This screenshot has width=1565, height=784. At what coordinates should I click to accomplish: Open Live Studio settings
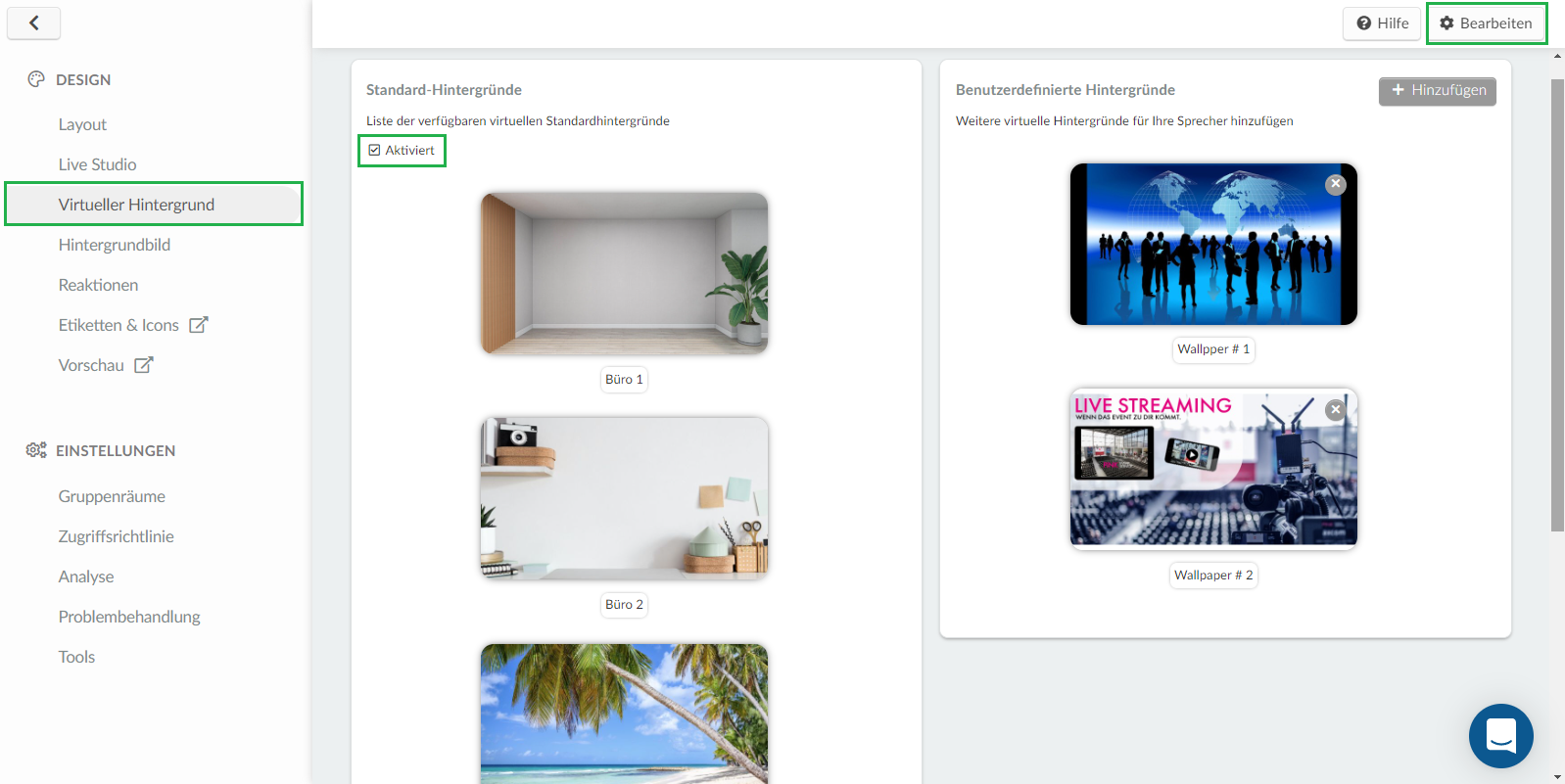(x=97, y=164)
